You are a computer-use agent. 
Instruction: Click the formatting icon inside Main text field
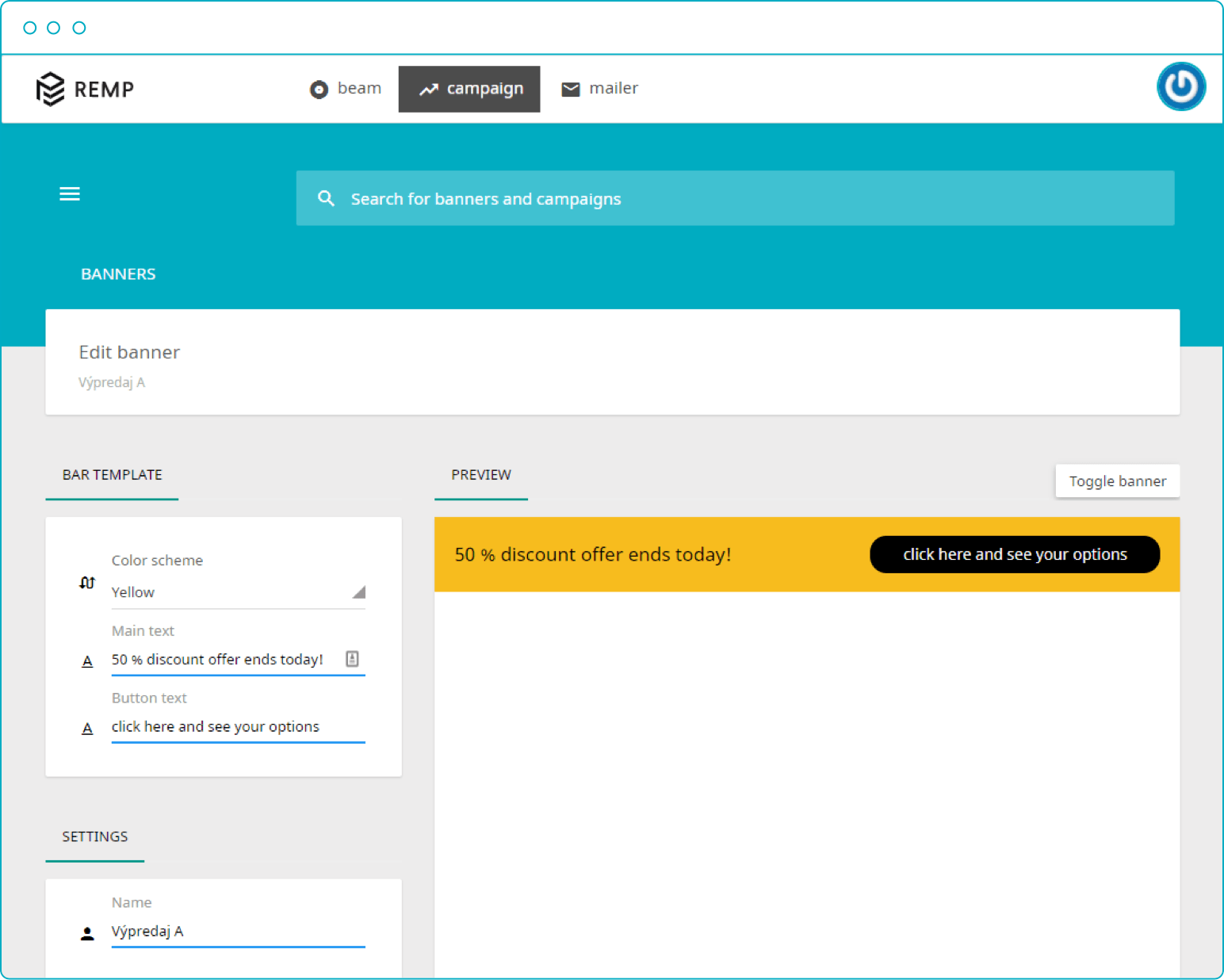click(353, 658)
